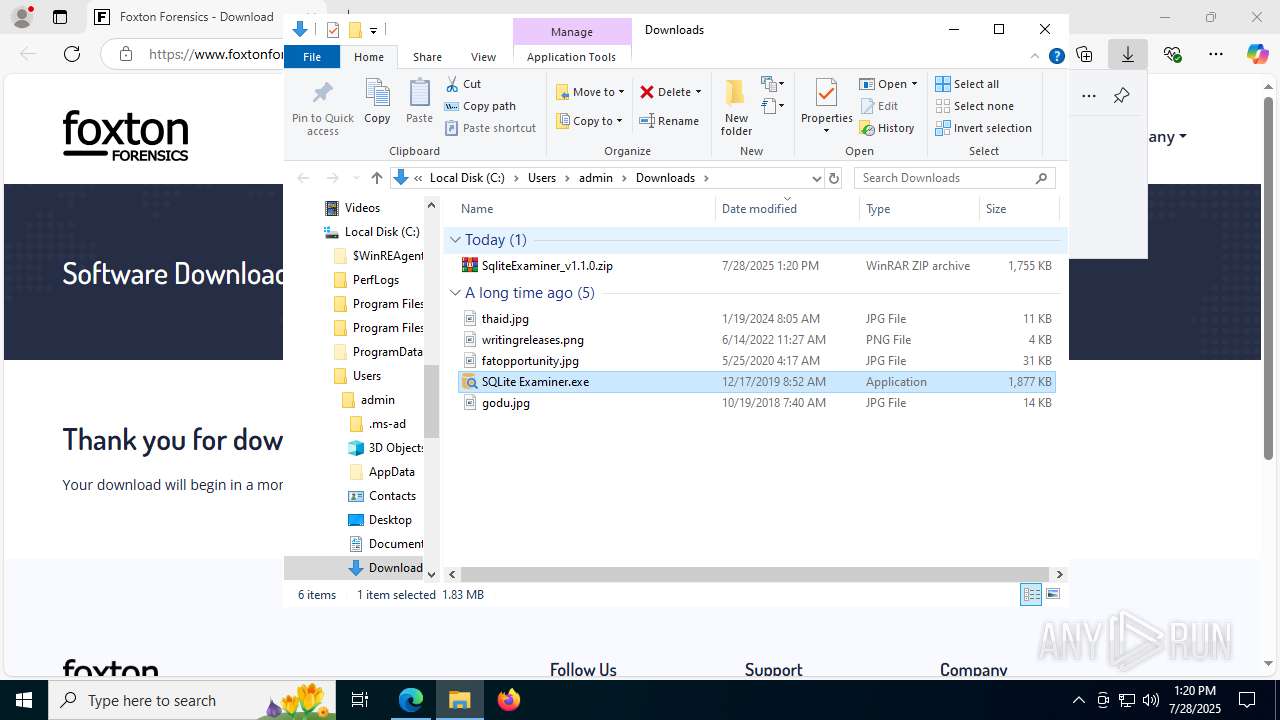Switch to the Share ribbon tab

pyautogui.click(x=427, y=57)
